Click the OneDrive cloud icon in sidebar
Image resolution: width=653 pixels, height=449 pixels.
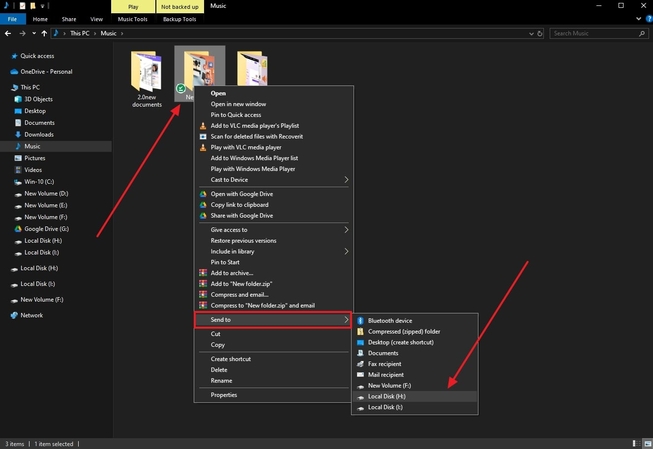[13, 71]
